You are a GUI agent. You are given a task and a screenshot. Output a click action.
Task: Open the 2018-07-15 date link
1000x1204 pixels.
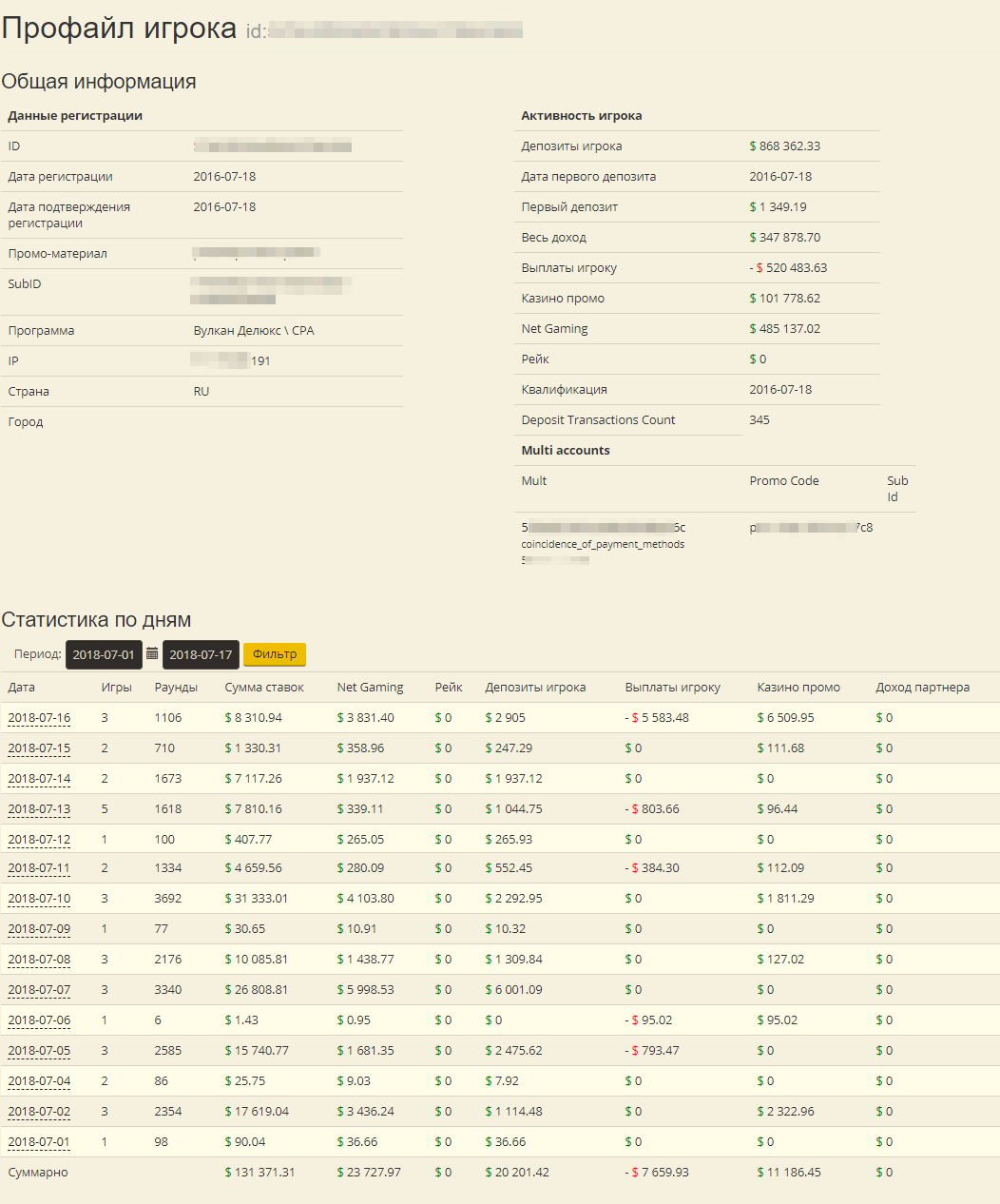point(39,748)
